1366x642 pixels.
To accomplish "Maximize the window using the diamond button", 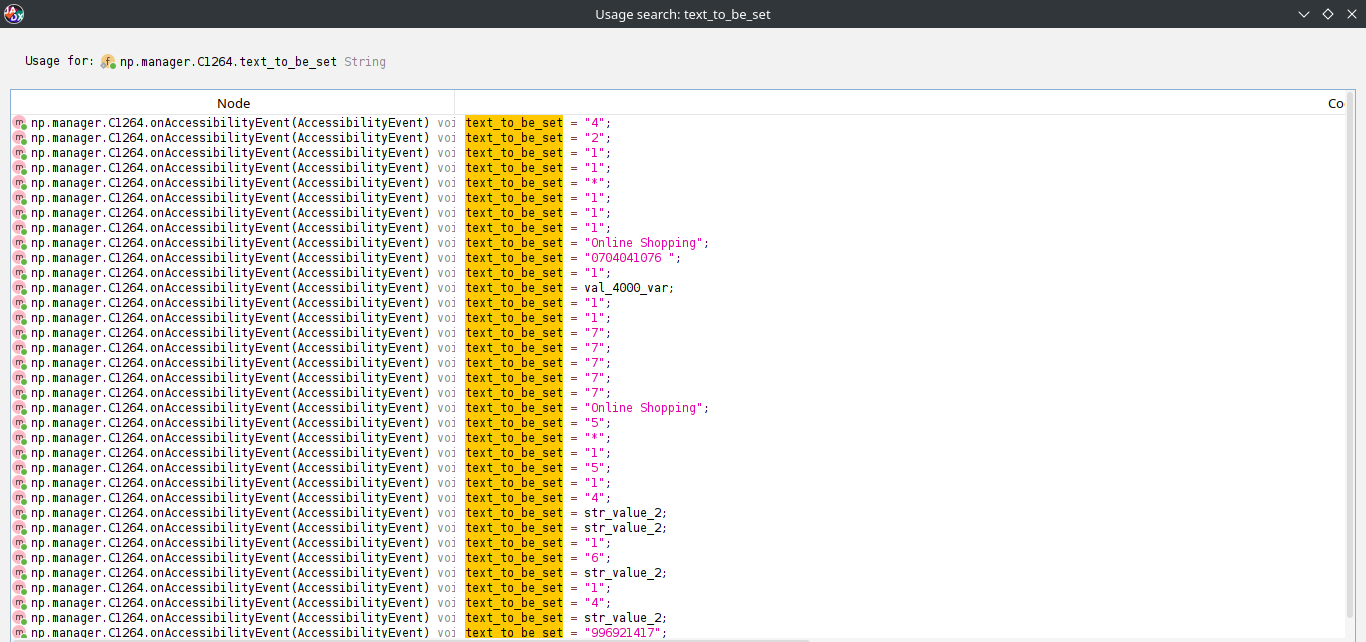I will coord(1328,14).
